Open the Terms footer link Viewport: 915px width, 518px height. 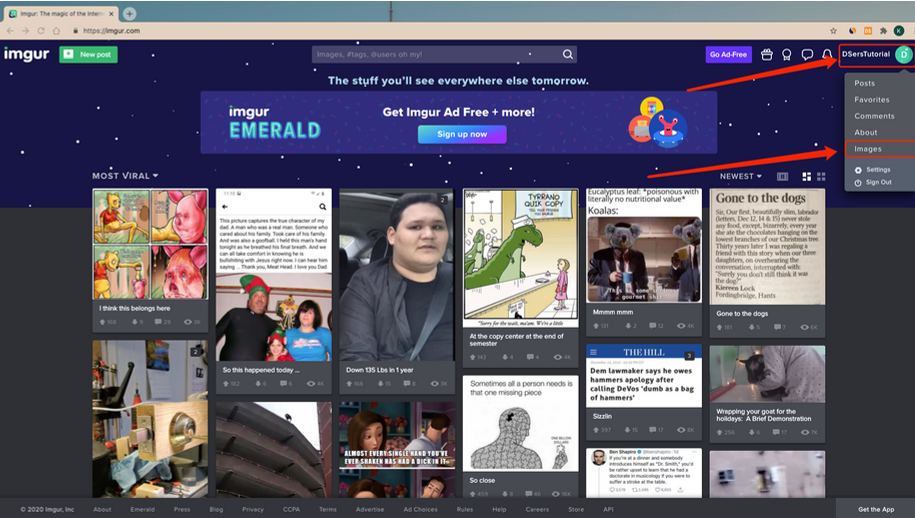[x=327, y=509]
